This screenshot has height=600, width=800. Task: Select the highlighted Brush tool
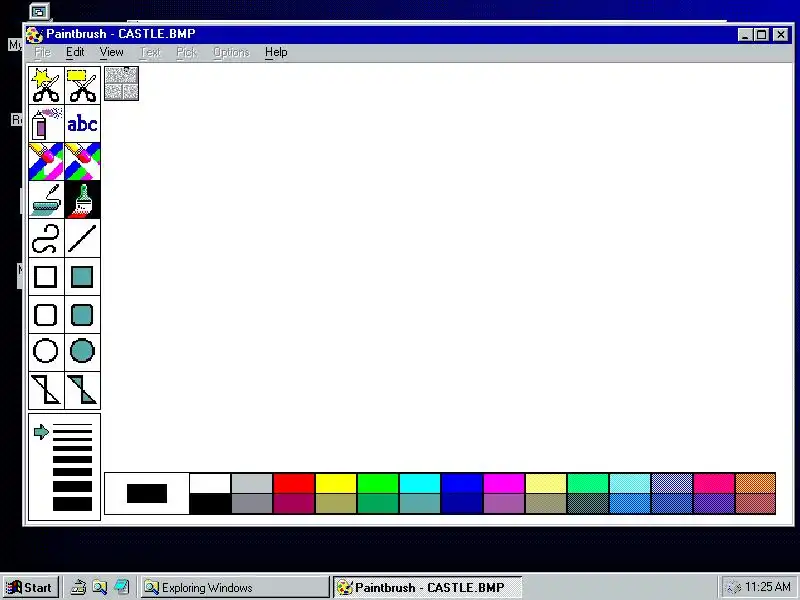(83, 200)
